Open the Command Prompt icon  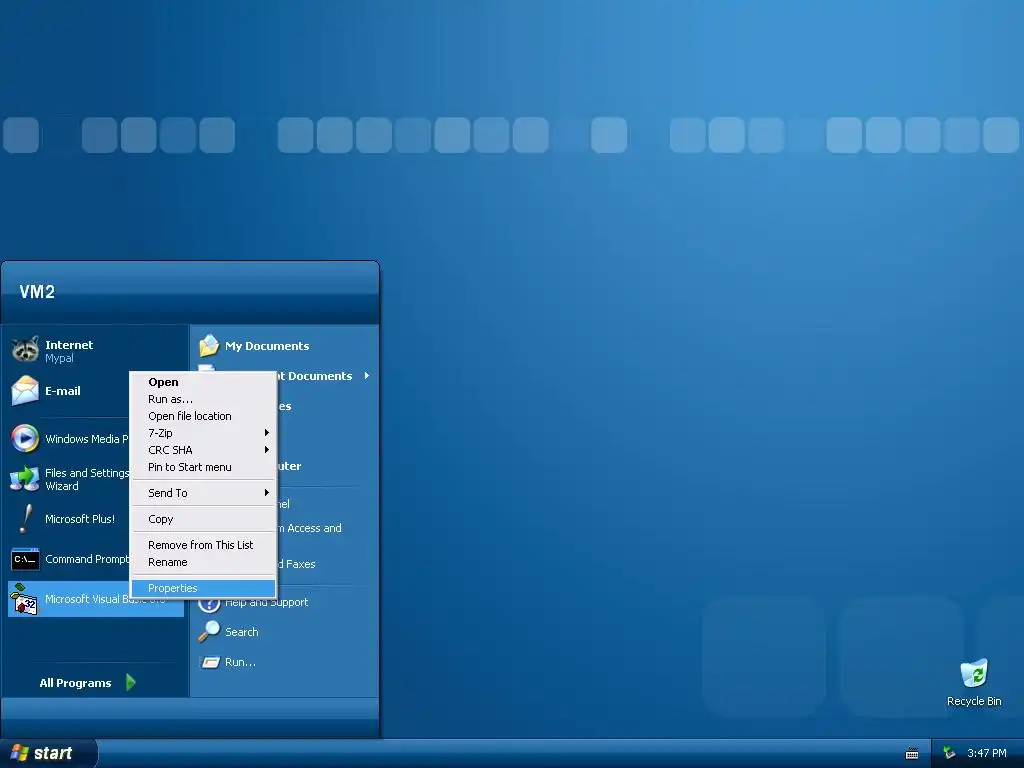click(x=25, y=559)
